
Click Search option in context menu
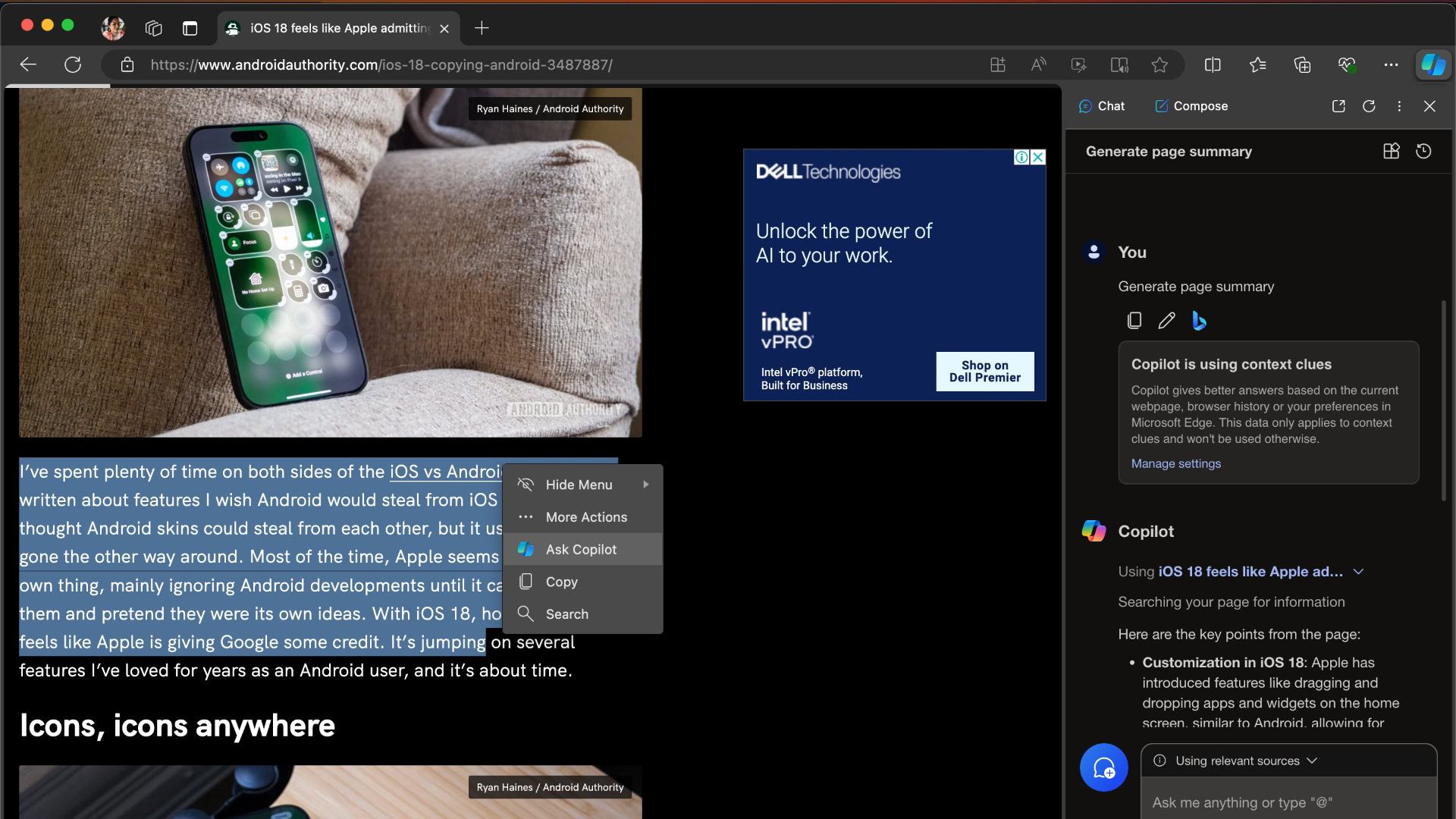pos(567,614)
